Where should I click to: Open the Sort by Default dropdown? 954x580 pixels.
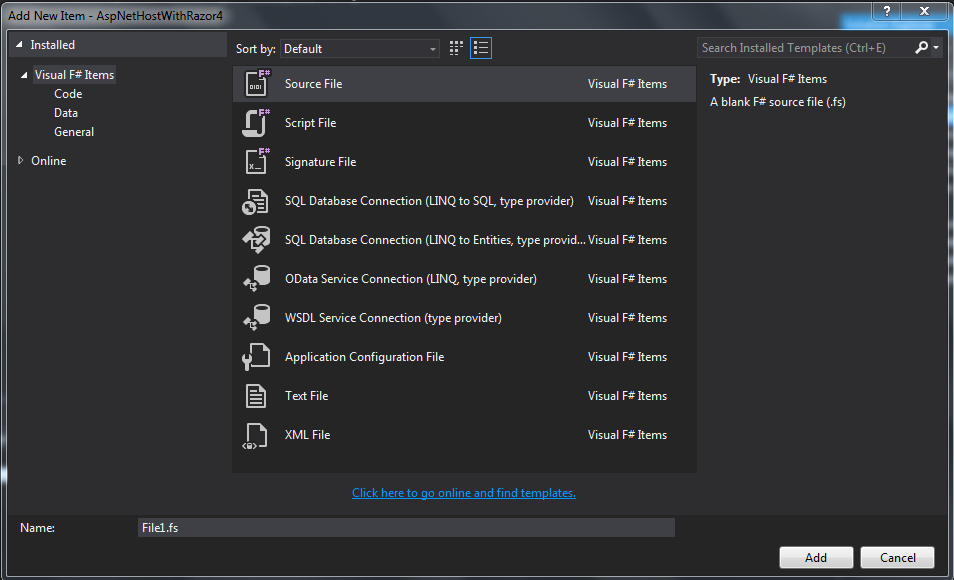[360, 49]
